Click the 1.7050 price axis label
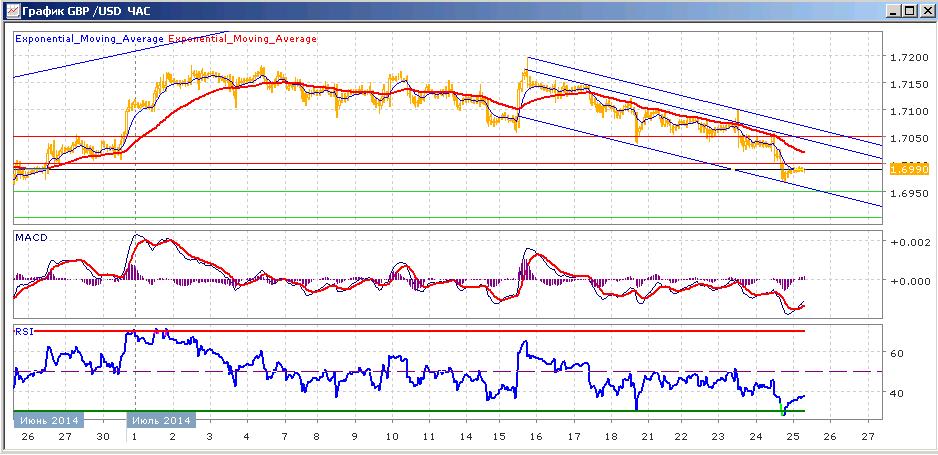The height and width of the screenshot is (455, 938). click(910, 138)
